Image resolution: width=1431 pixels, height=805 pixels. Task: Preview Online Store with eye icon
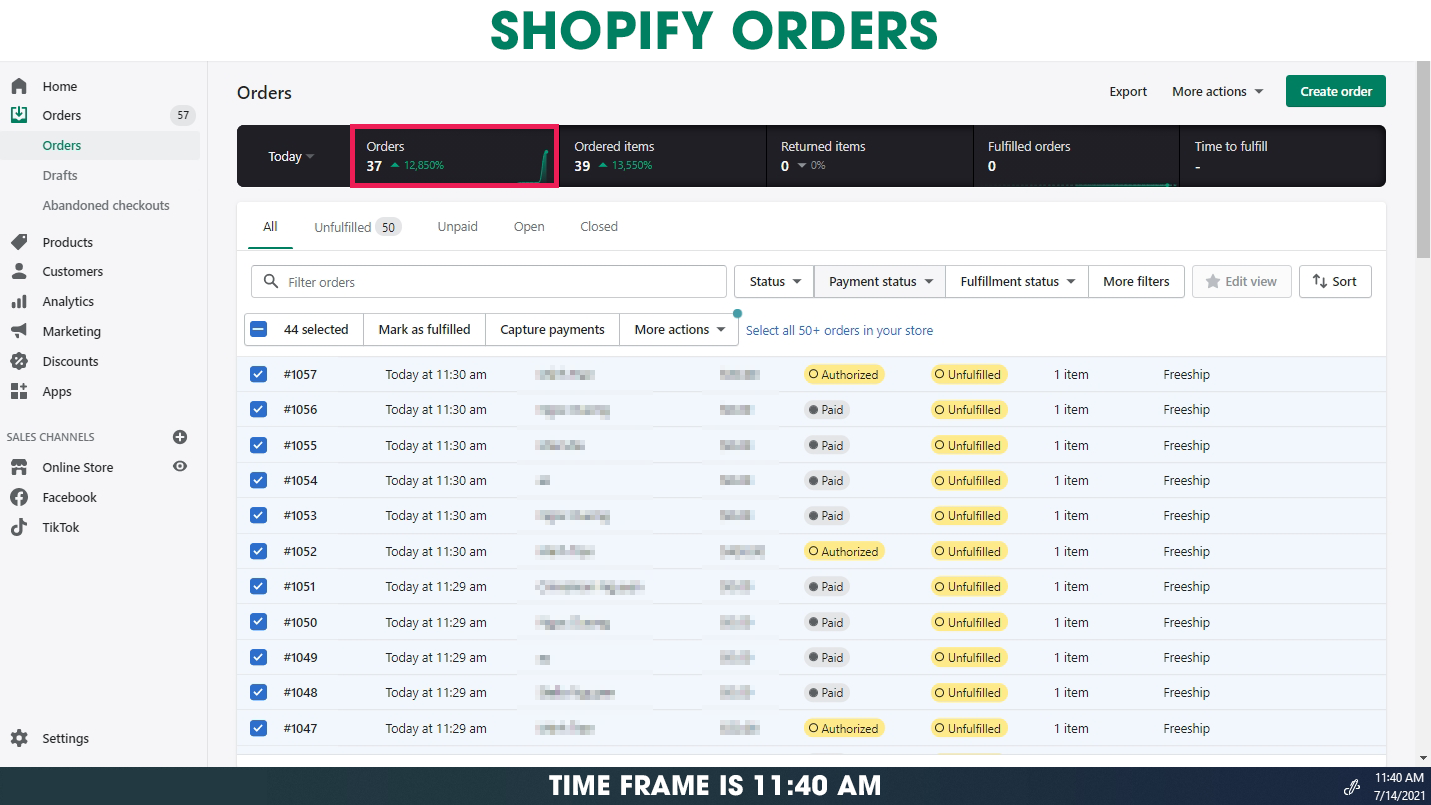pyautogui.click(x=180, y=466)
